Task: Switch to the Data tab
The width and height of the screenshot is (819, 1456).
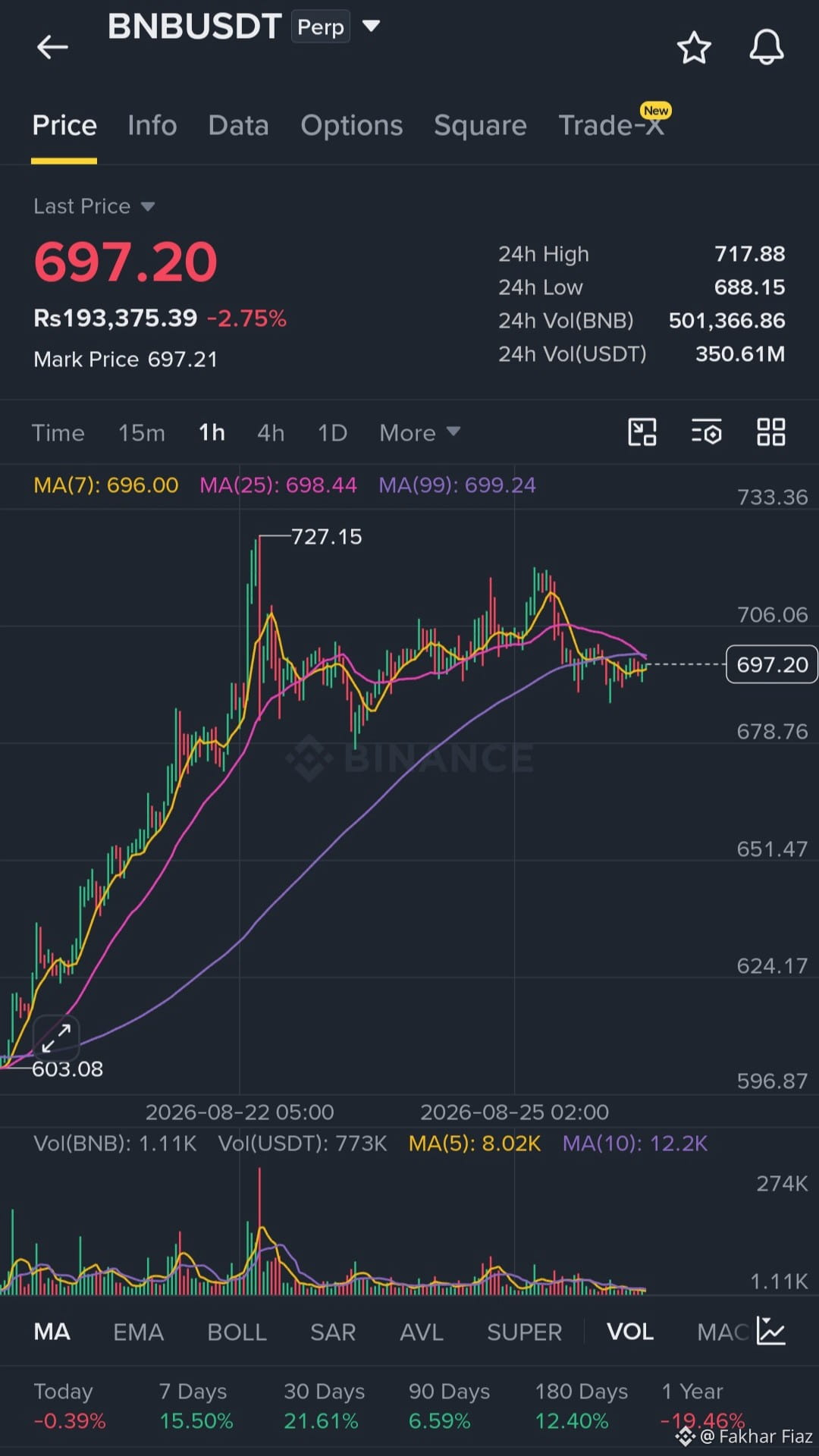Action: pos(238,125)
